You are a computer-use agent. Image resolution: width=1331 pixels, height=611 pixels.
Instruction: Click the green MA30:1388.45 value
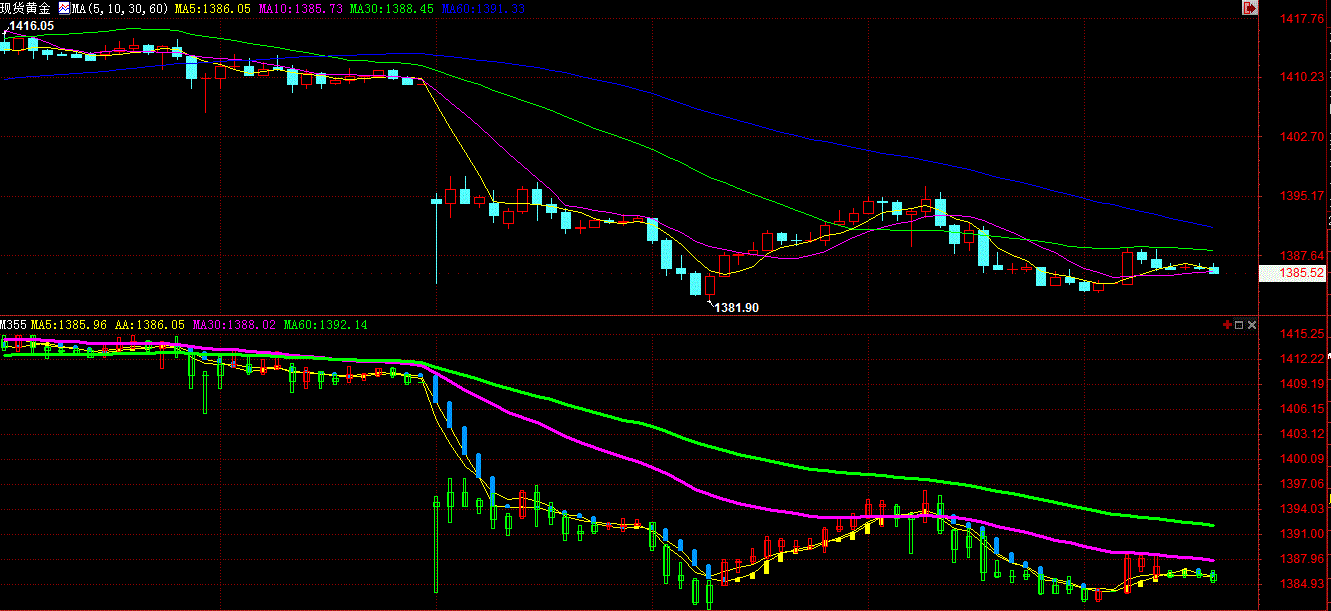pos(392,8)
